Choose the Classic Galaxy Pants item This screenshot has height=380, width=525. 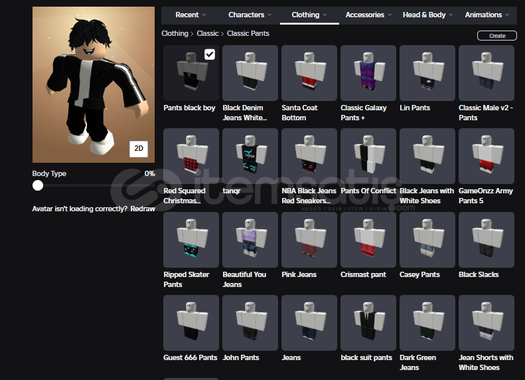(368, 73)
